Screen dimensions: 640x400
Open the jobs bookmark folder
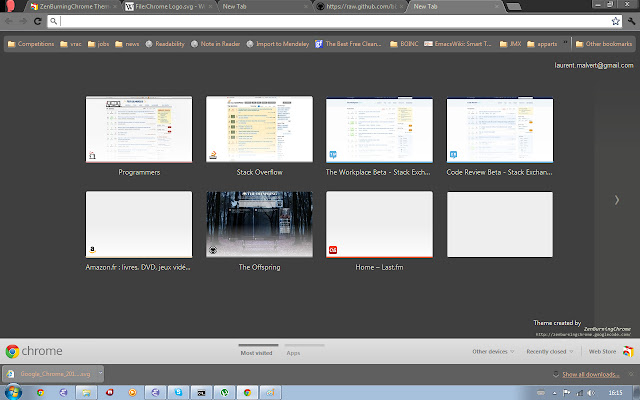point(98,44)
